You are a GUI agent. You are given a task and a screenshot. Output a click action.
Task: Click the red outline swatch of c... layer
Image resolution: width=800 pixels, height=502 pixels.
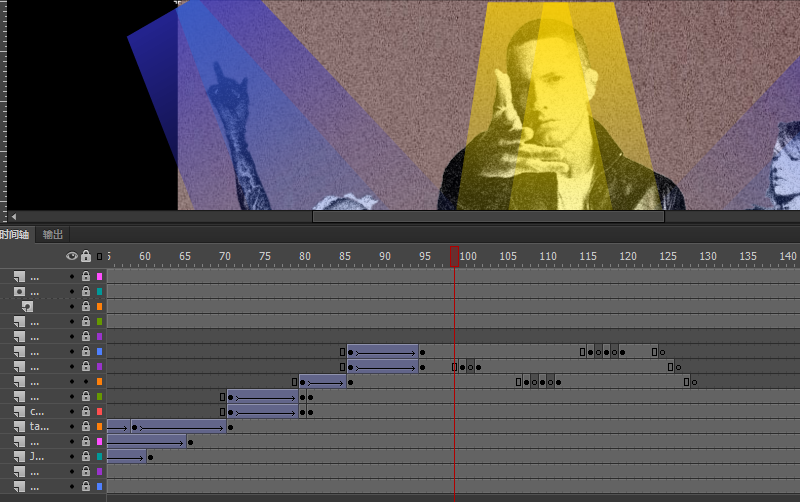[99, 411]
